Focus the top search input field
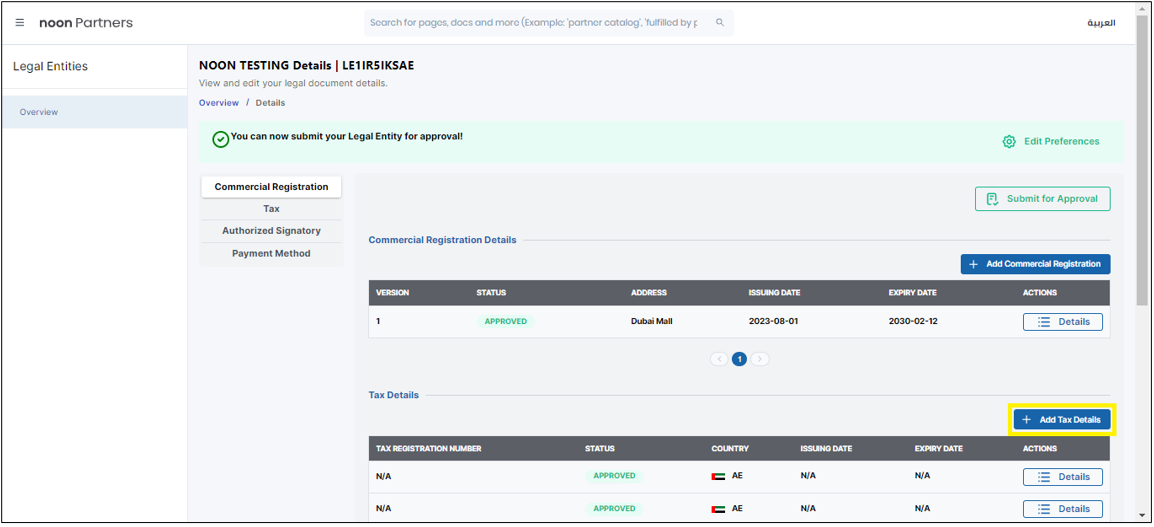Viewport: 1154px width, 527px height. click(535, 23)
